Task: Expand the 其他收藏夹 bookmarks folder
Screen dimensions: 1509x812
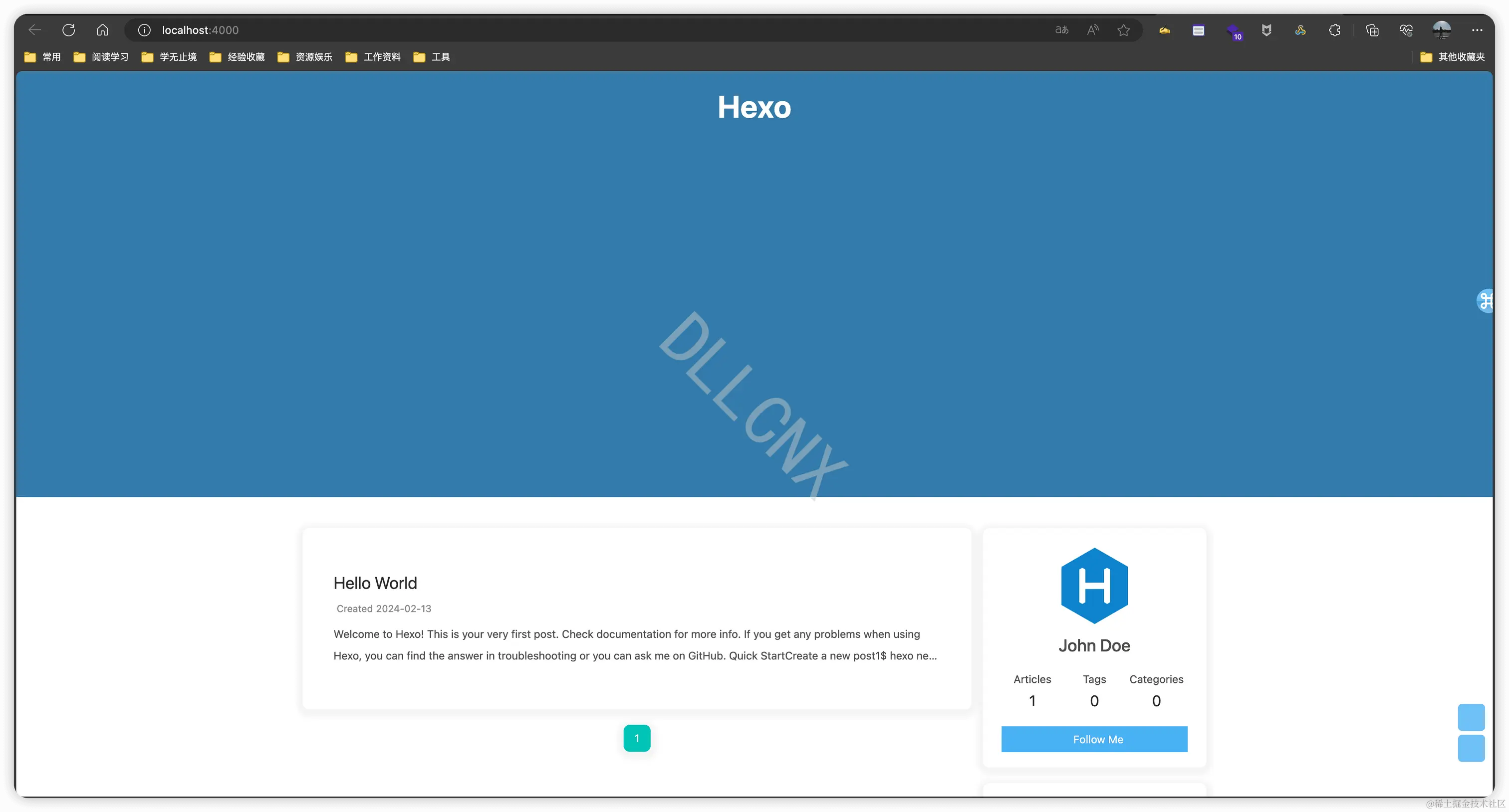Action: click(1453, 57)
